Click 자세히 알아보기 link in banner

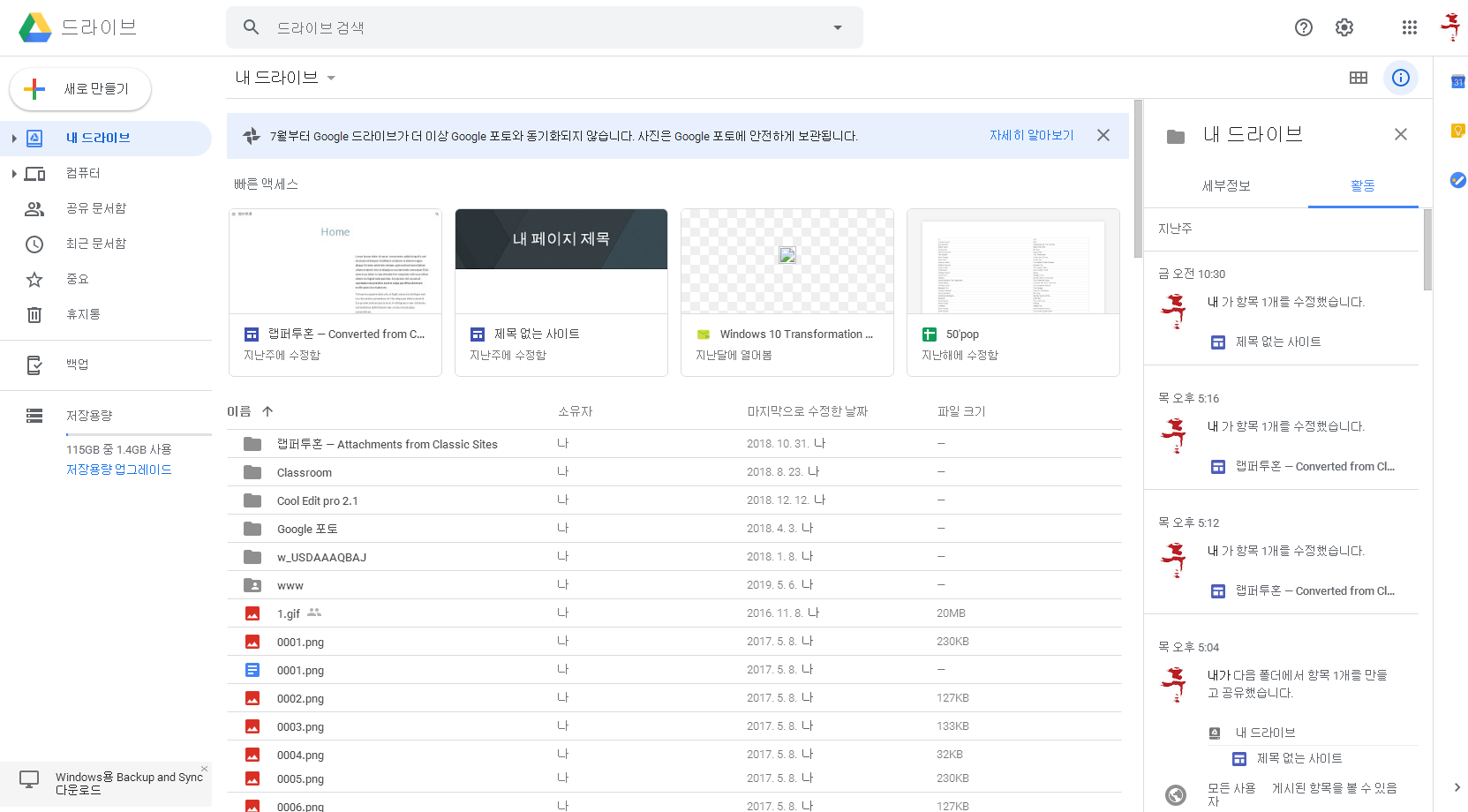click(1031, 135)
